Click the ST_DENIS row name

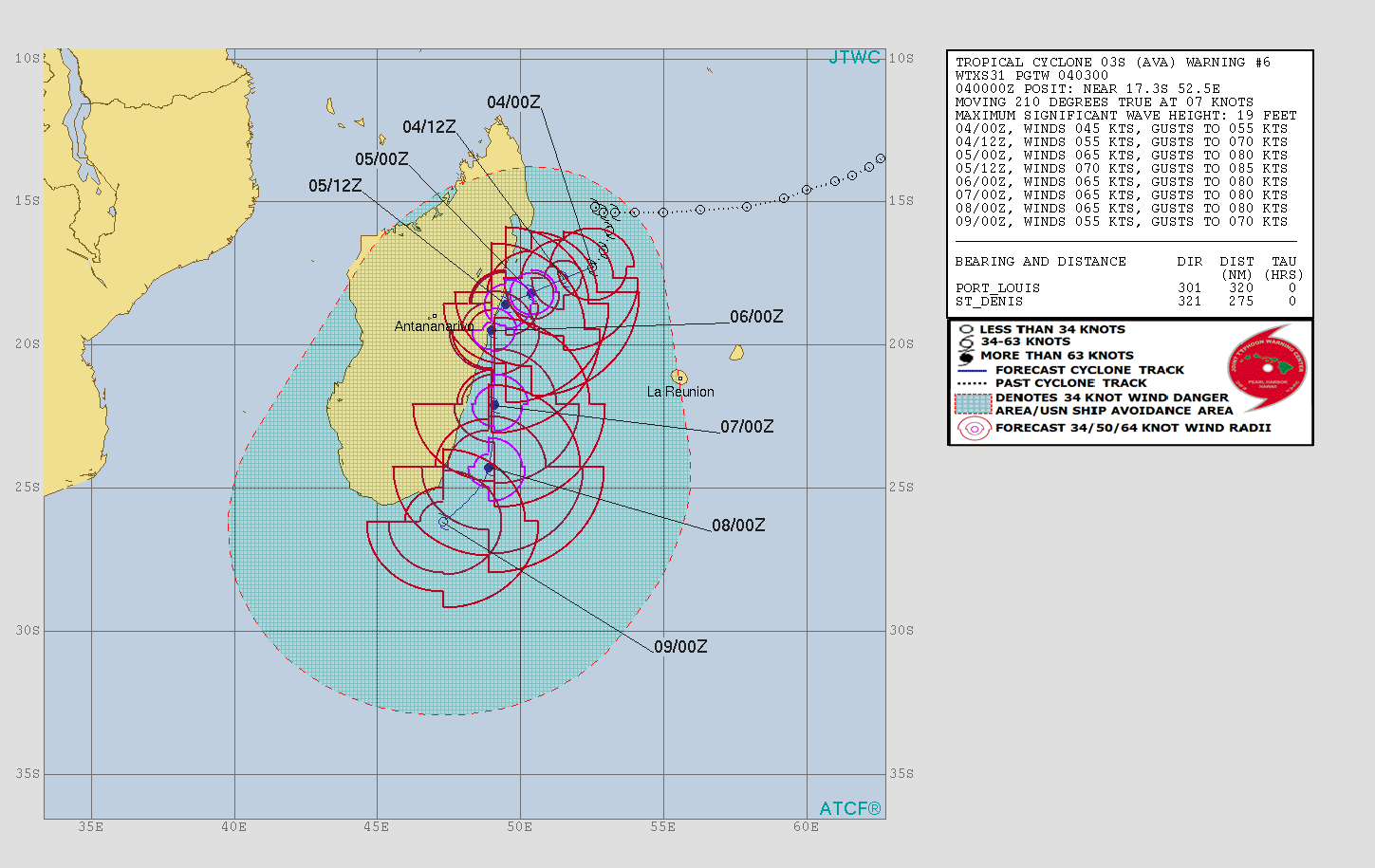[990, 302]
